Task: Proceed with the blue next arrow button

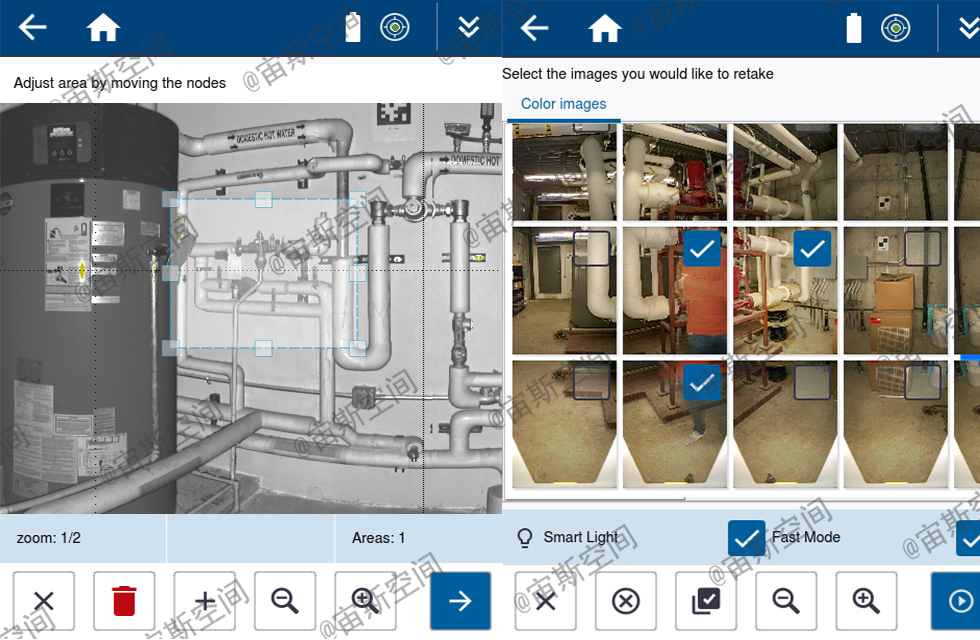Action: click(461, 601)
